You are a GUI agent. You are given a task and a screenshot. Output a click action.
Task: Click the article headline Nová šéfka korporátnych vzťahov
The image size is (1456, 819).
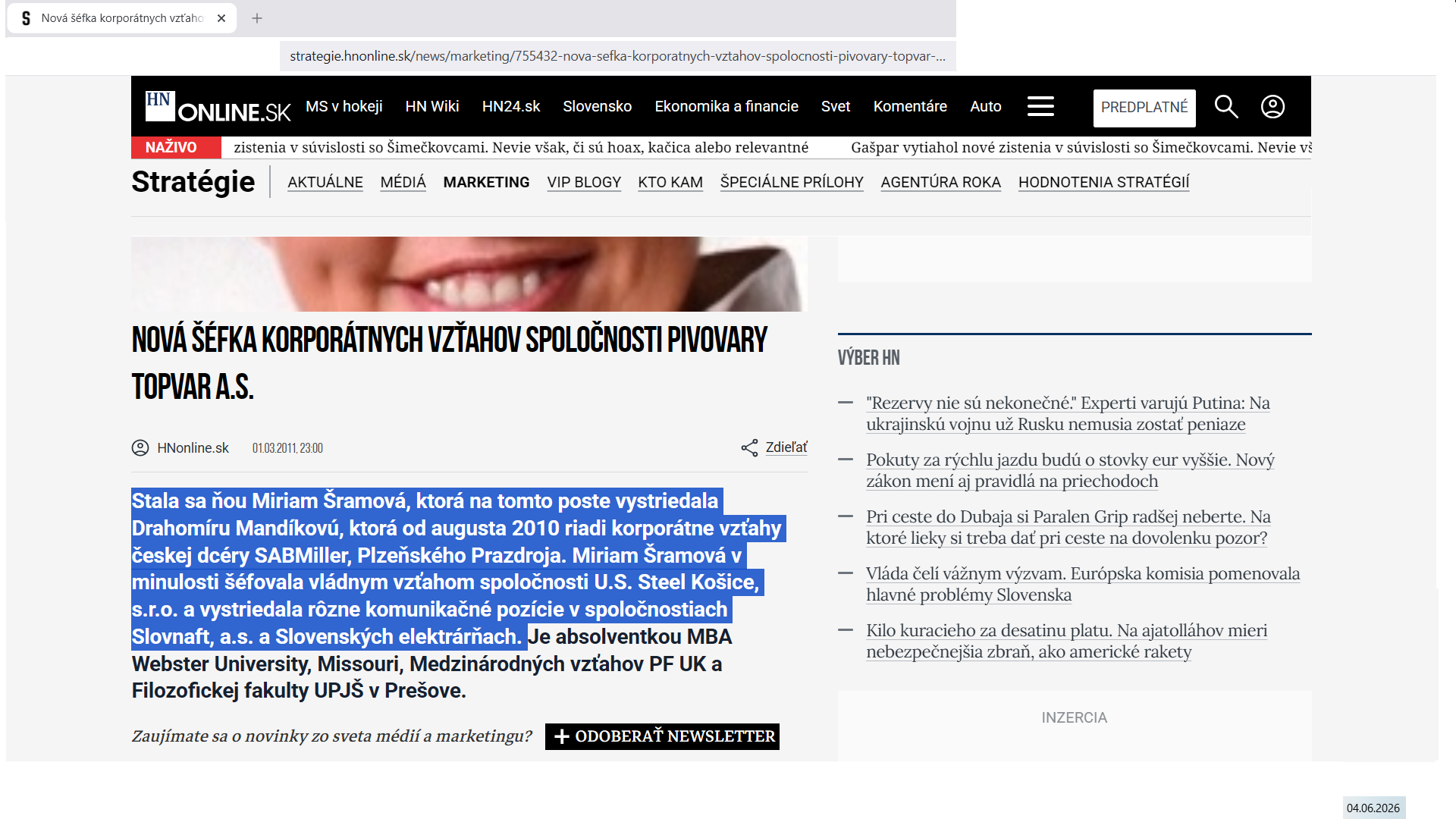pos(450,363)
